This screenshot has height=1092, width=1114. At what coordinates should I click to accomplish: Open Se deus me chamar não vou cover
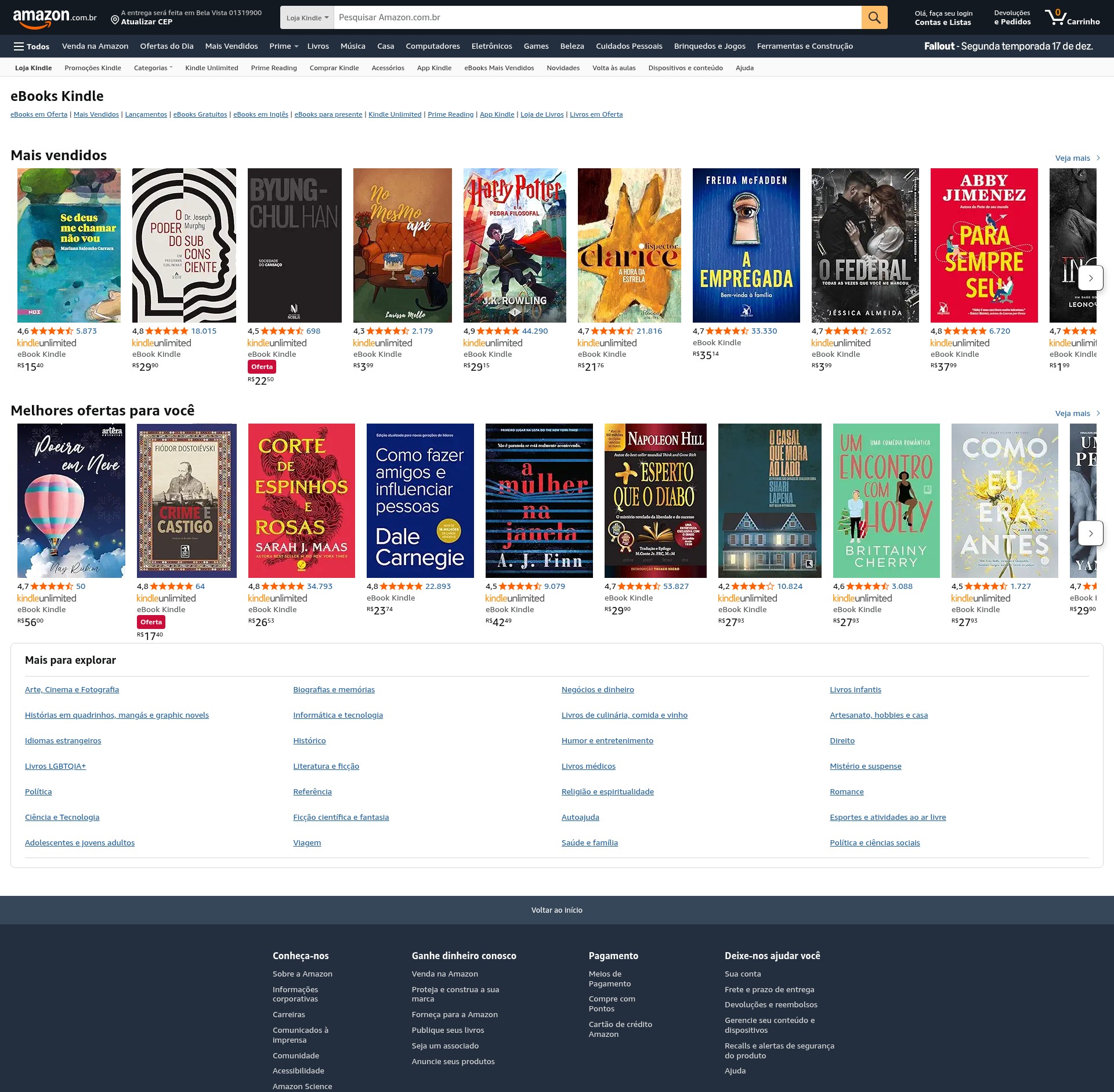[69, 245]
